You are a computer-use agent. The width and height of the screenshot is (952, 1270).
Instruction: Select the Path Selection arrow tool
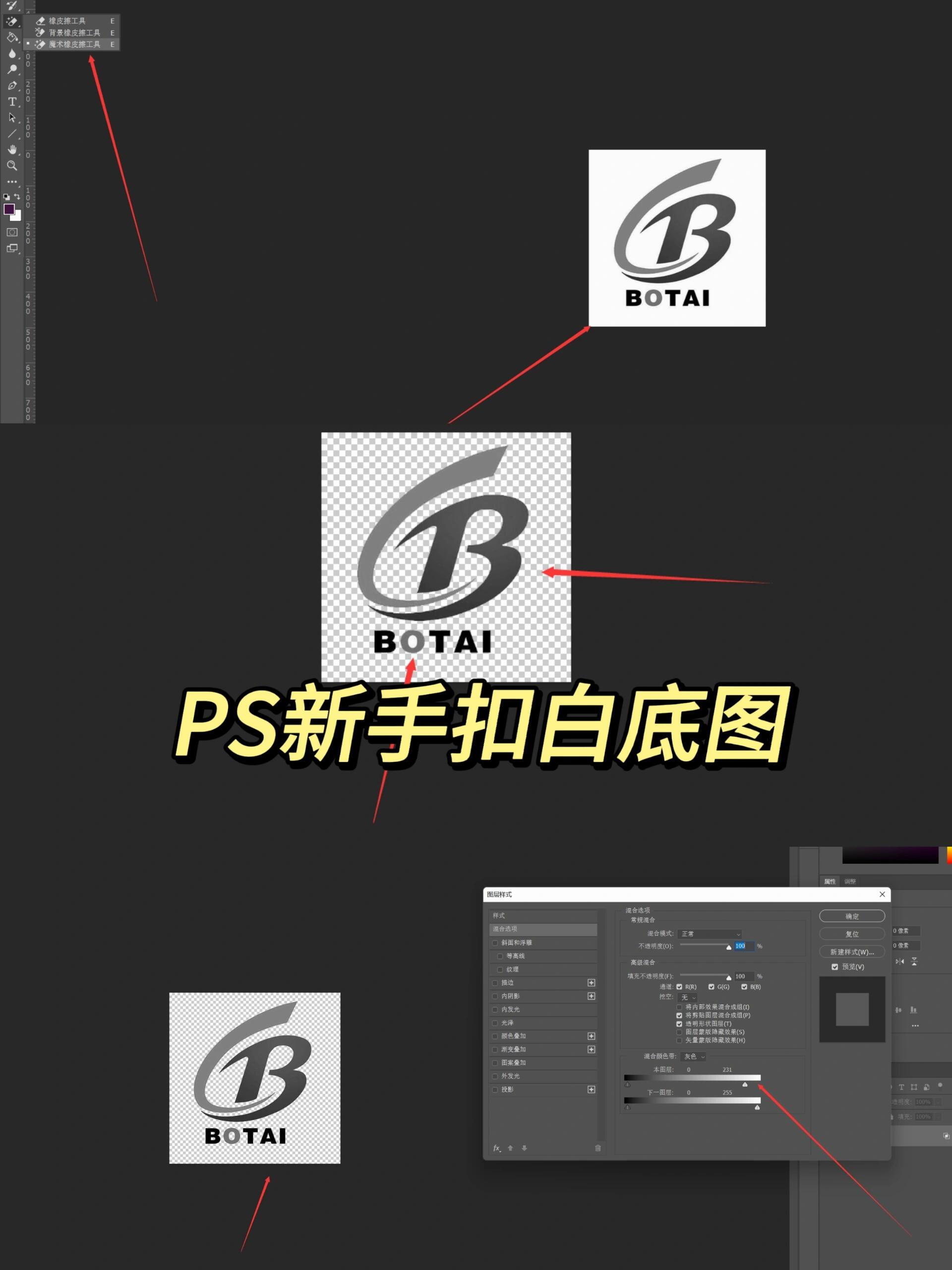pos(11,118)
